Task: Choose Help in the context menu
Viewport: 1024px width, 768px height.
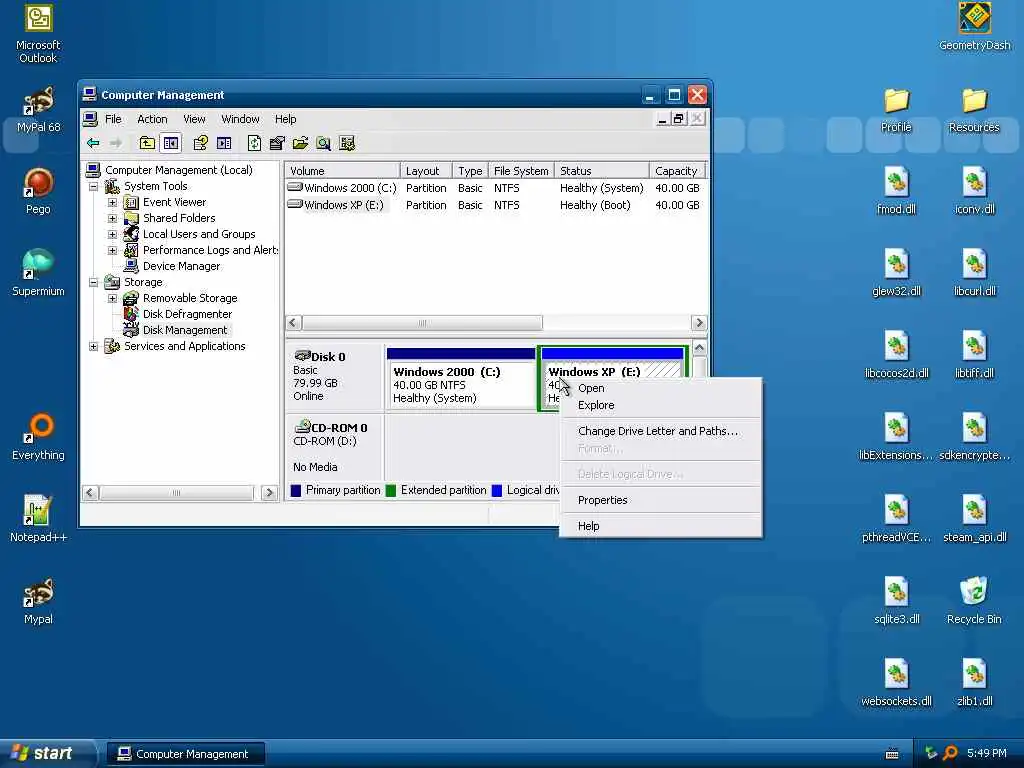Action: point(660,526)
